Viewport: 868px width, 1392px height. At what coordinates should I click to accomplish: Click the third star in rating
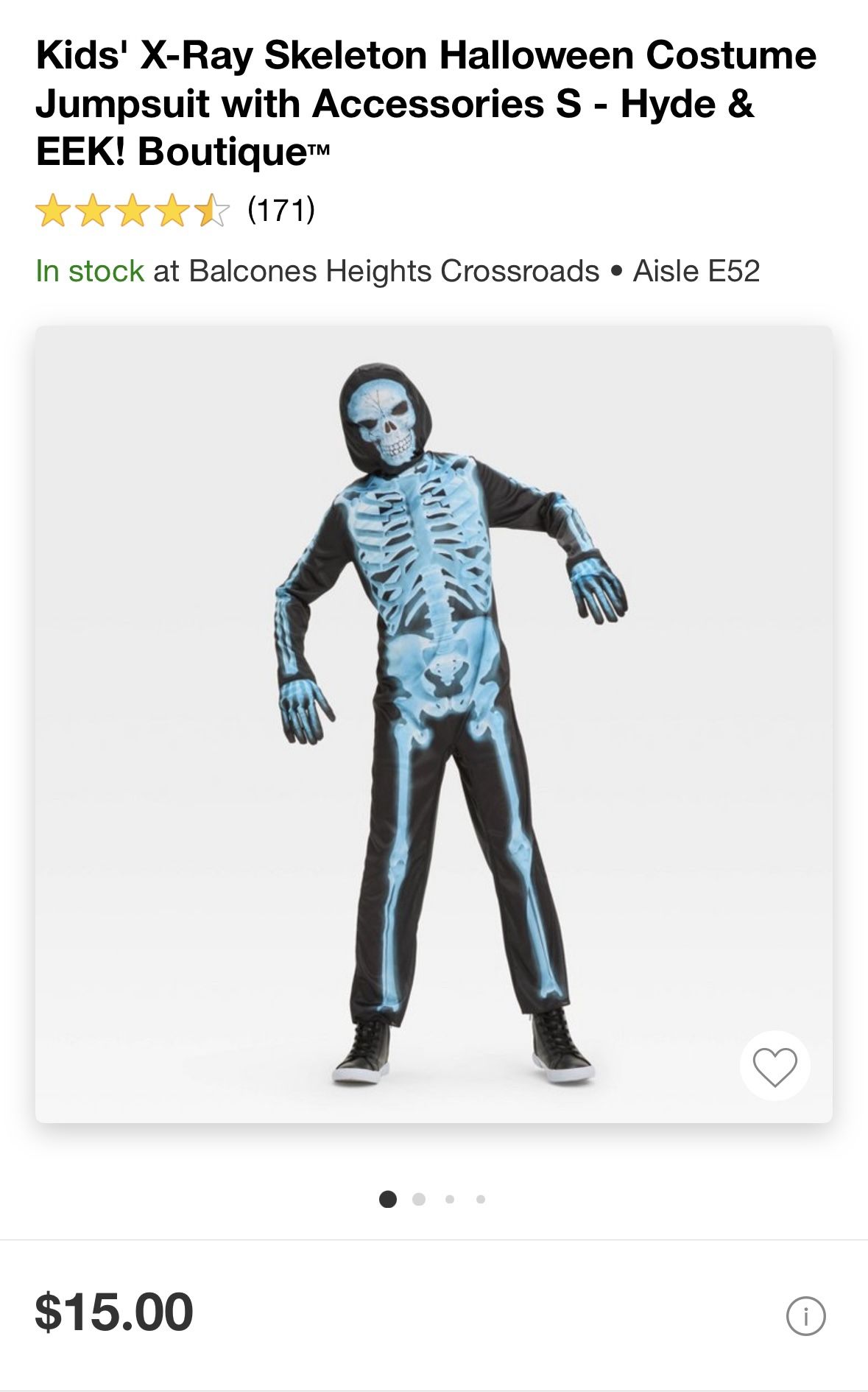click(133, 211)
